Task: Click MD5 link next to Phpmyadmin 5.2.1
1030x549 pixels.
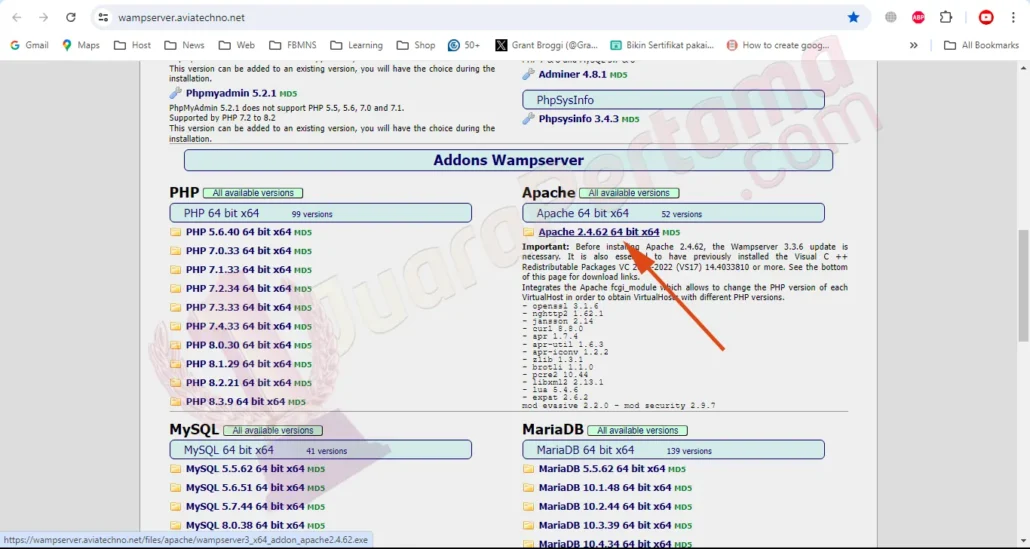Action: (288, 94)
